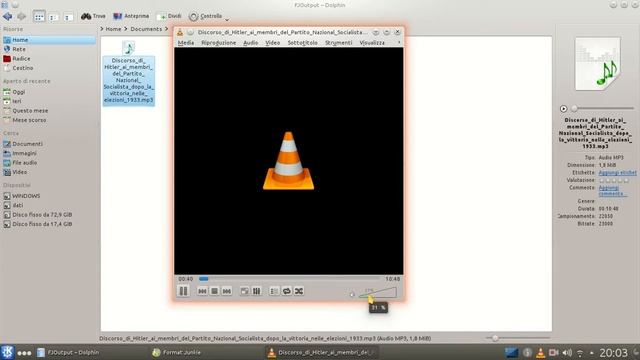Switch Dolphin to compact view

(x=53, y=17)
